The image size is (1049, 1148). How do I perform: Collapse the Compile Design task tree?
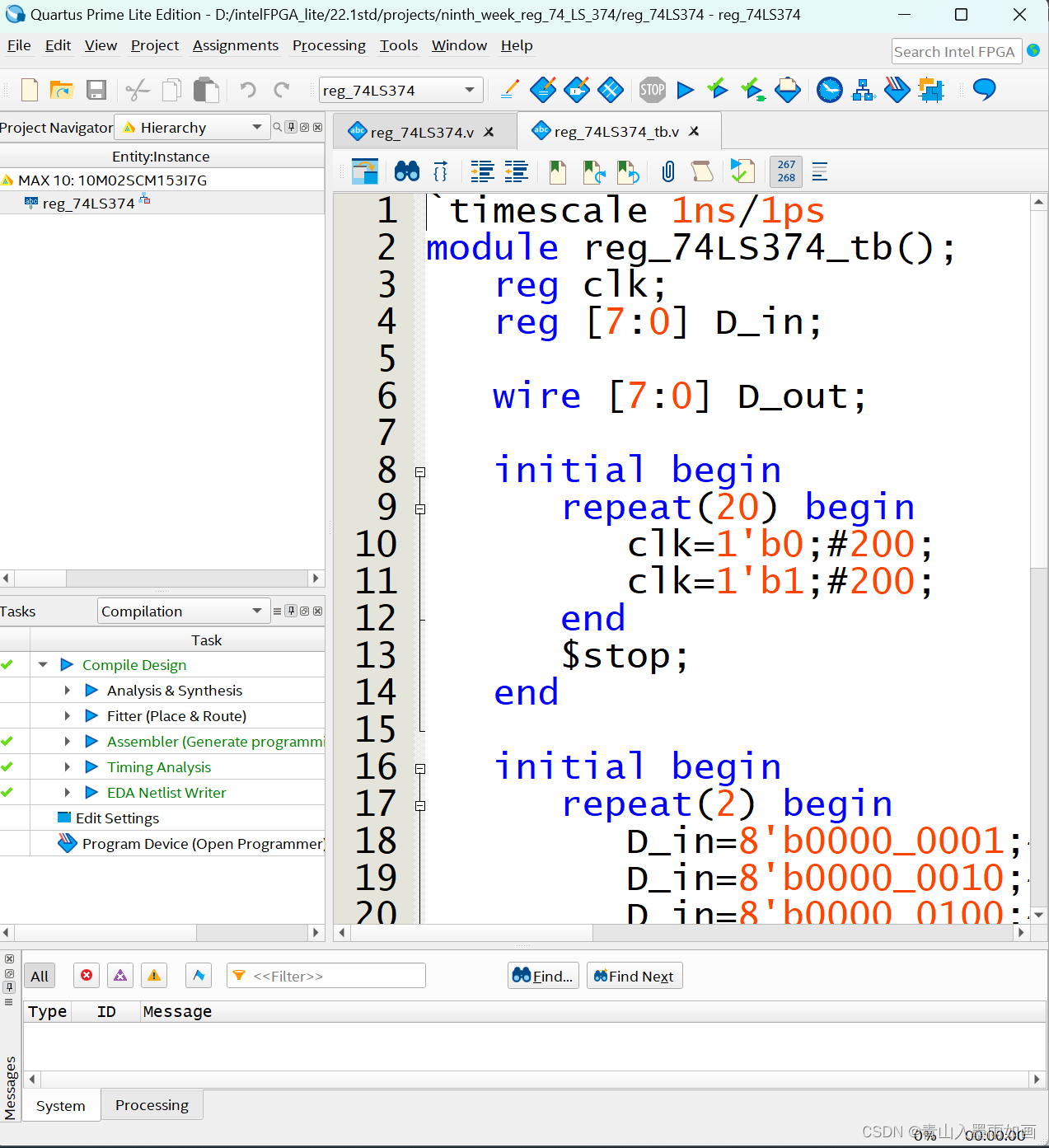tap(43, 664)
